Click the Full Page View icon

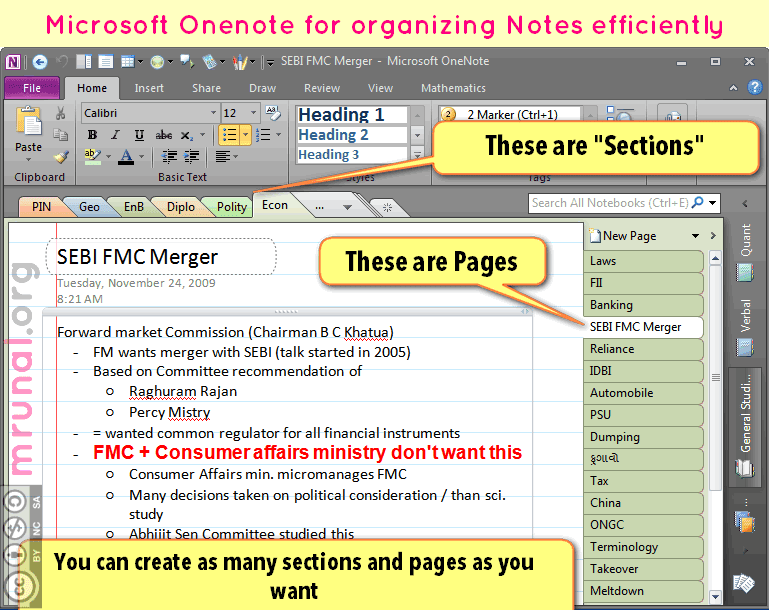click(105, 61)
